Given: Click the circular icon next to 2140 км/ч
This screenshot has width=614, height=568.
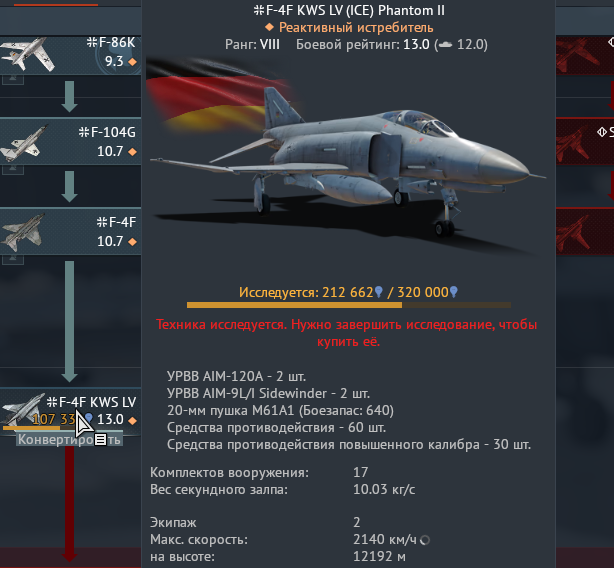Looking at the screenshot, I should pyautogui.click(x=425, y=540).
